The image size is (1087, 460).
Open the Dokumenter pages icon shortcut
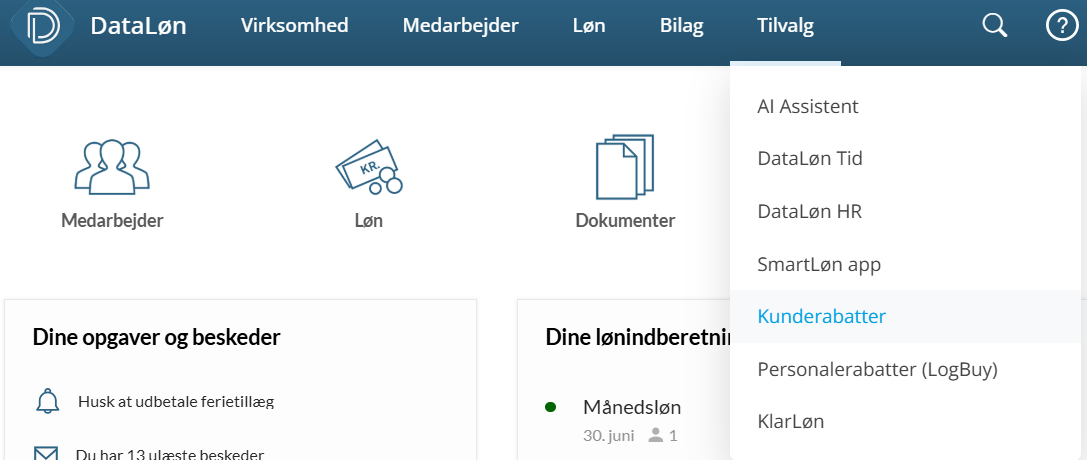coord(625,167)
